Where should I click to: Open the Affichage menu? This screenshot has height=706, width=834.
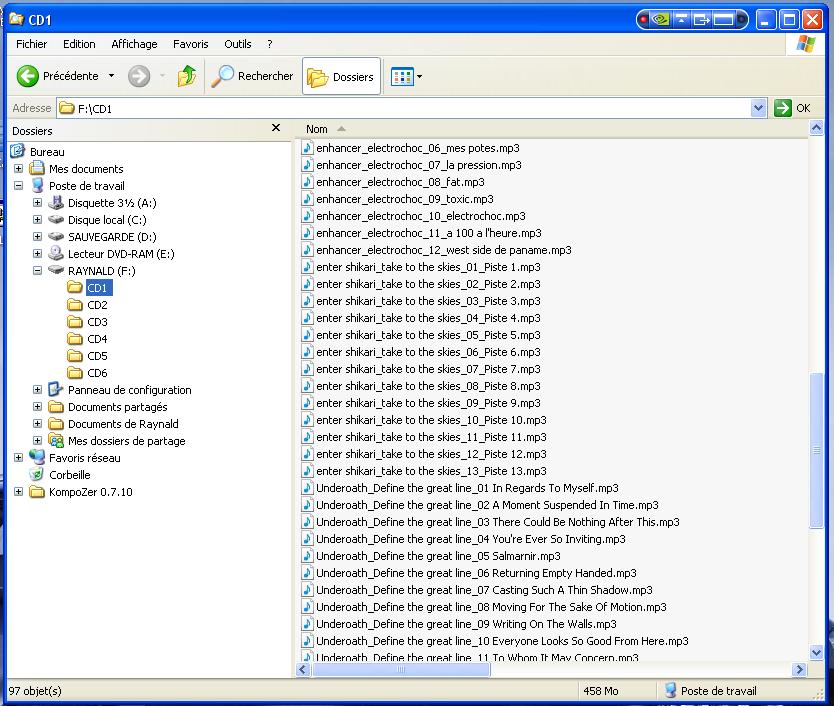pos(134,44)
